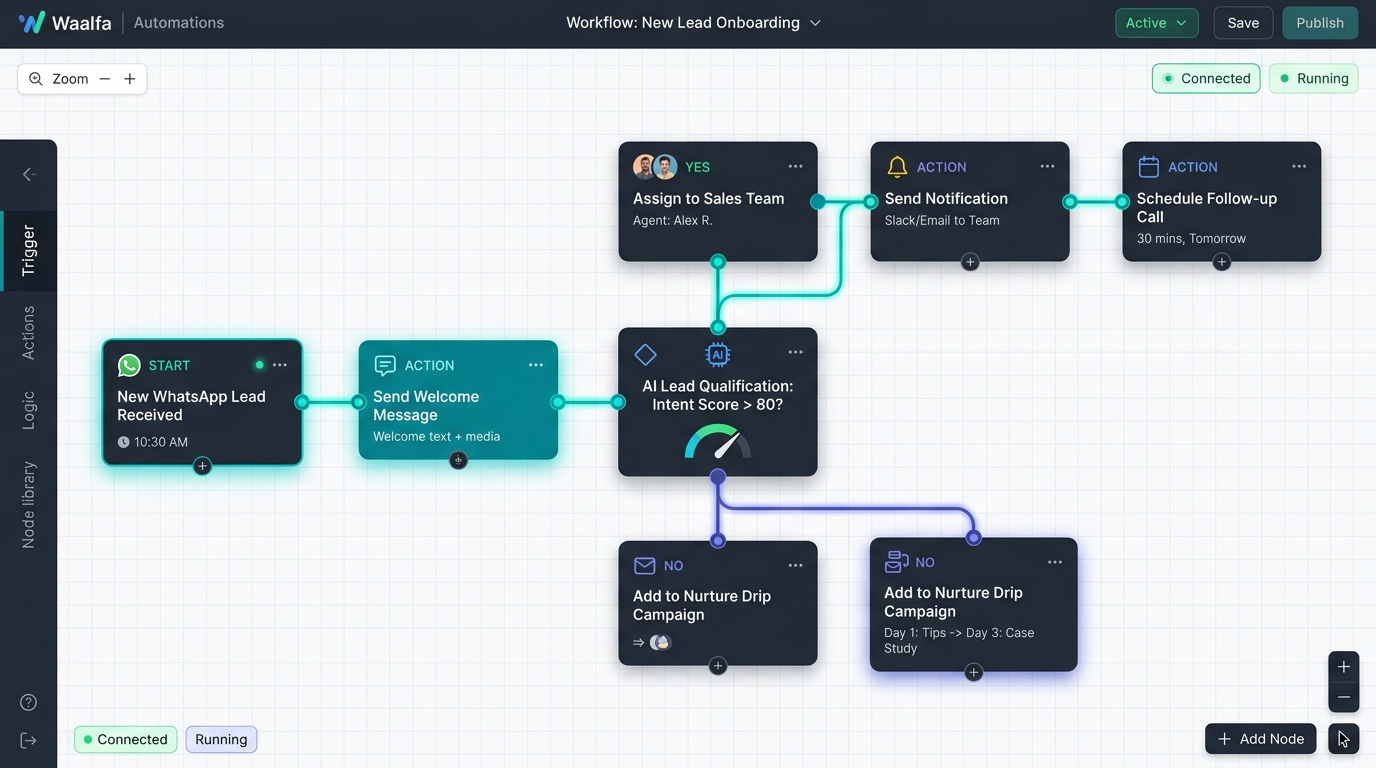The image size is (1376, 768).
Task: Open options menu of Day 1 Tips nurture node
Action: pos(1055,562)
